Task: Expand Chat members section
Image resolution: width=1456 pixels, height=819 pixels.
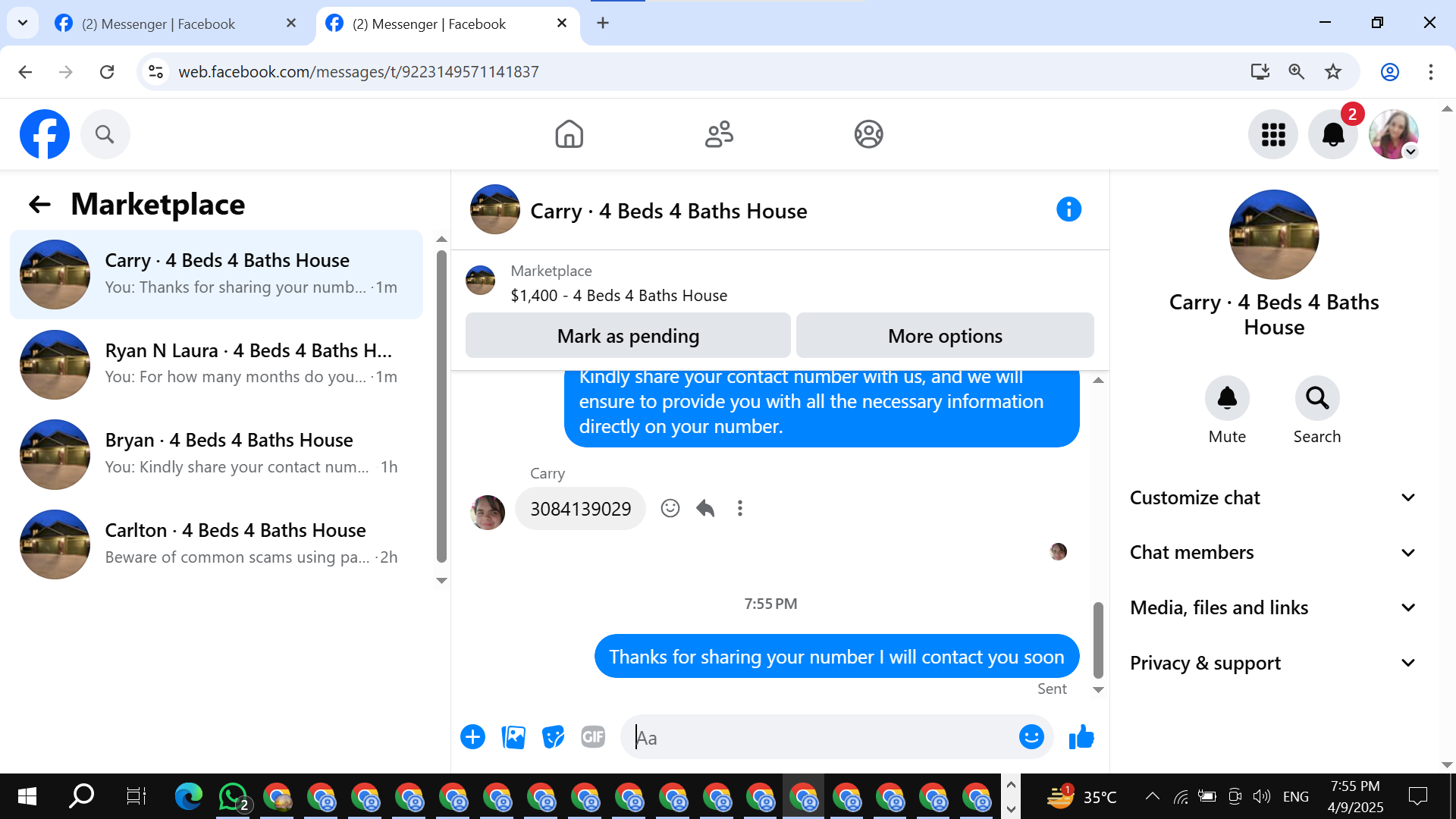Action: (x=1272, y=553)
